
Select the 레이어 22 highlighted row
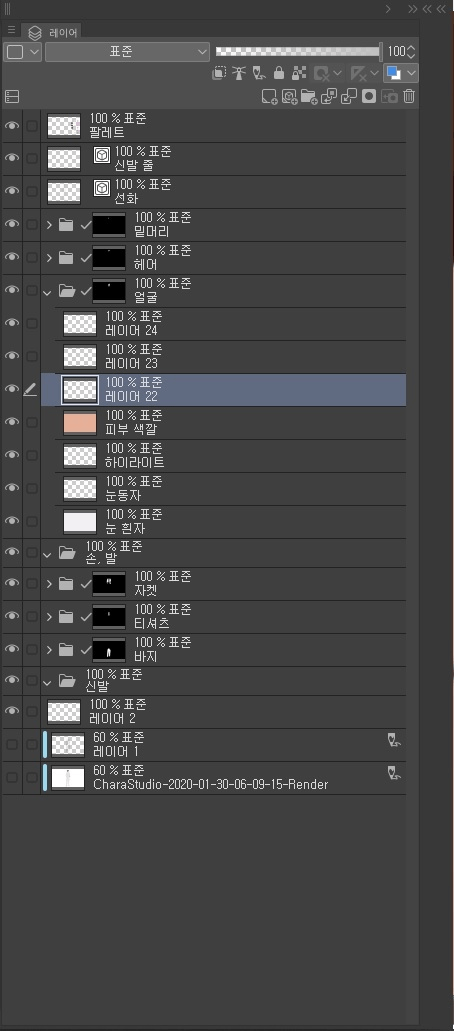[x=223, y=390]
